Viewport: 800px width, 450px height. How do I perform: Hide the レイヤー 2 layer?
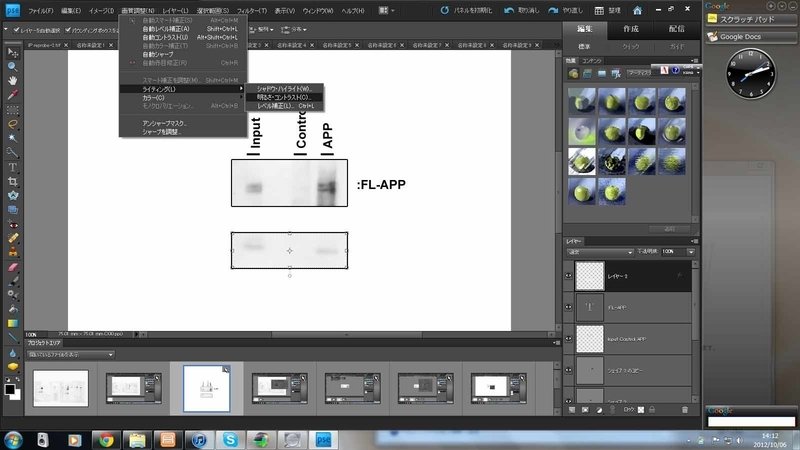click(x=568, y=276)
